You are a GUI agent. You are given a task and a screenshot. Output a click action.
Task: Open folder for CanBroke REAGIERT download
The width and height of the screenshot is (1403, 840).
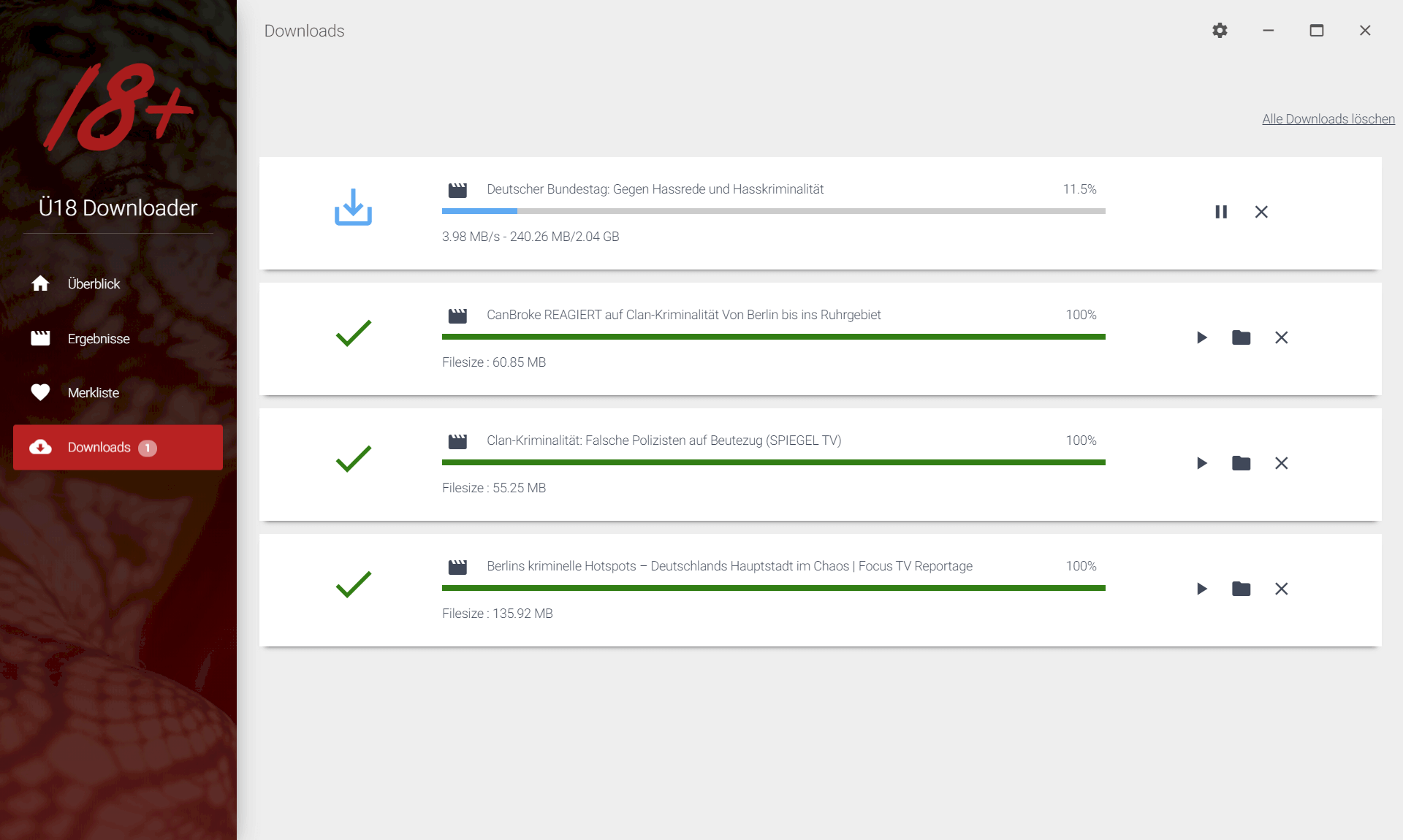[x=1241, y=337]
